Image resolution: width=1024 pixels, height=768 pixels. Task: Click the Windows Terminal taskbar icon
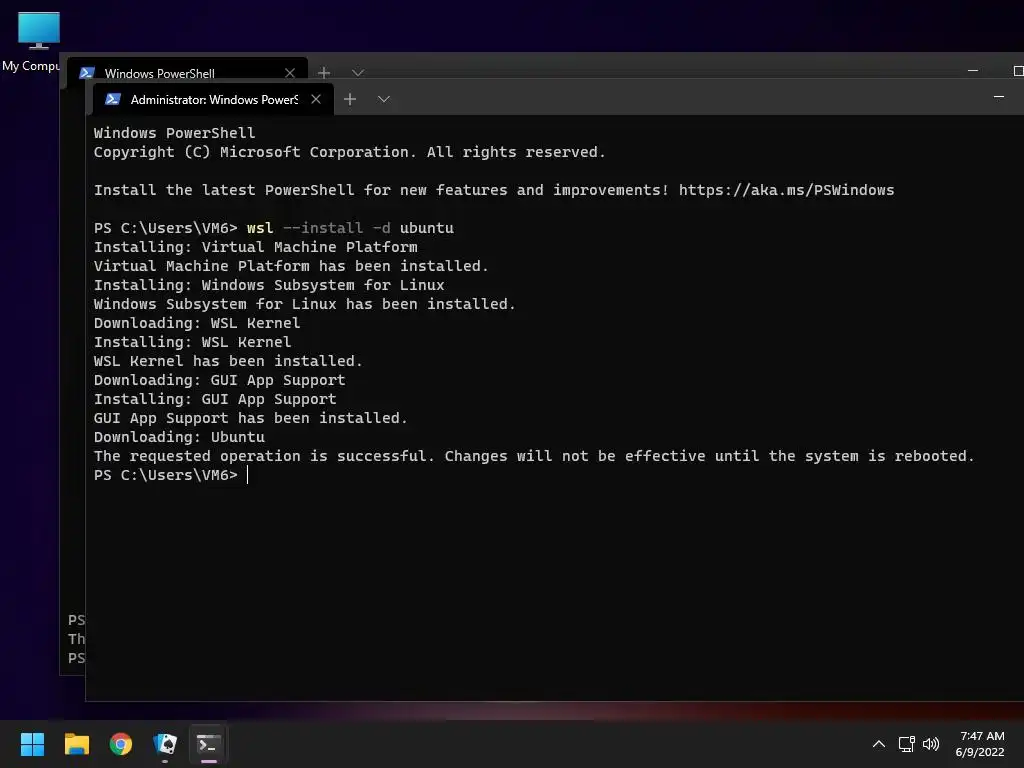pos(208,744)
